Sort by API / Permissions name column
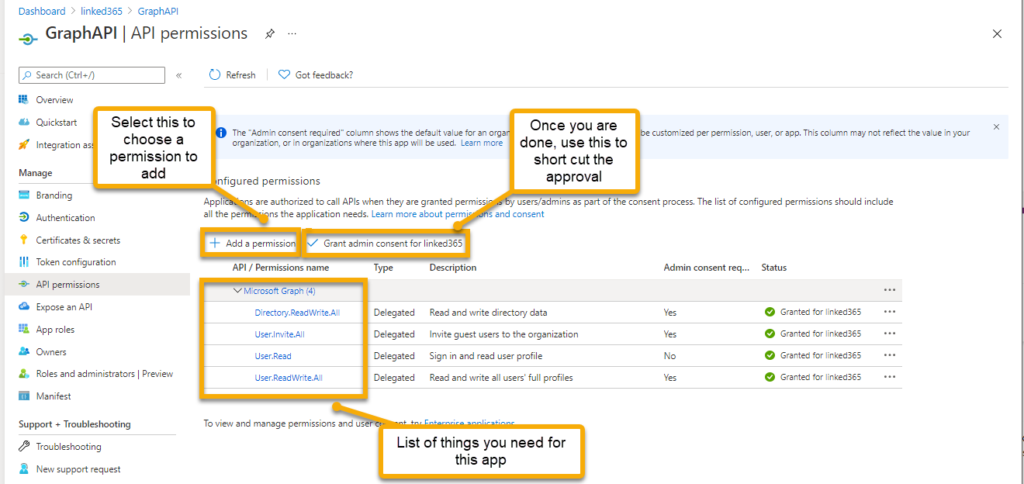Screen dimensions: 1024x484 [x=281, y=268]
